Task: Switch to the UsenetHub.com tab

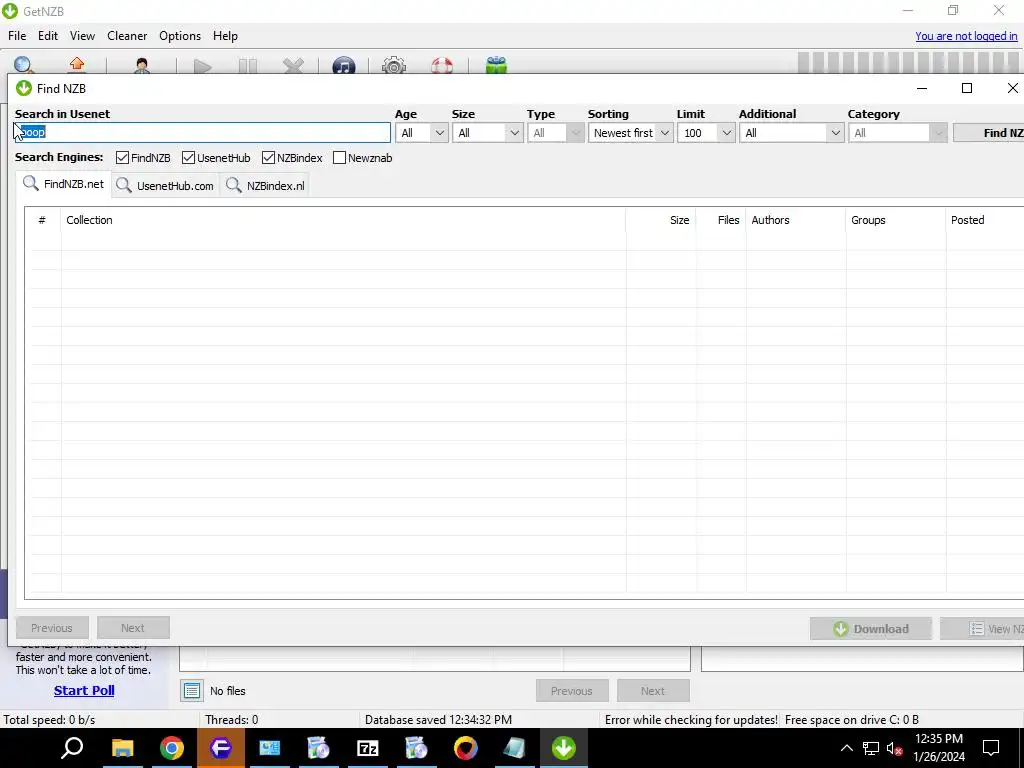Action: pyautogui.click(x=165, y=185)
